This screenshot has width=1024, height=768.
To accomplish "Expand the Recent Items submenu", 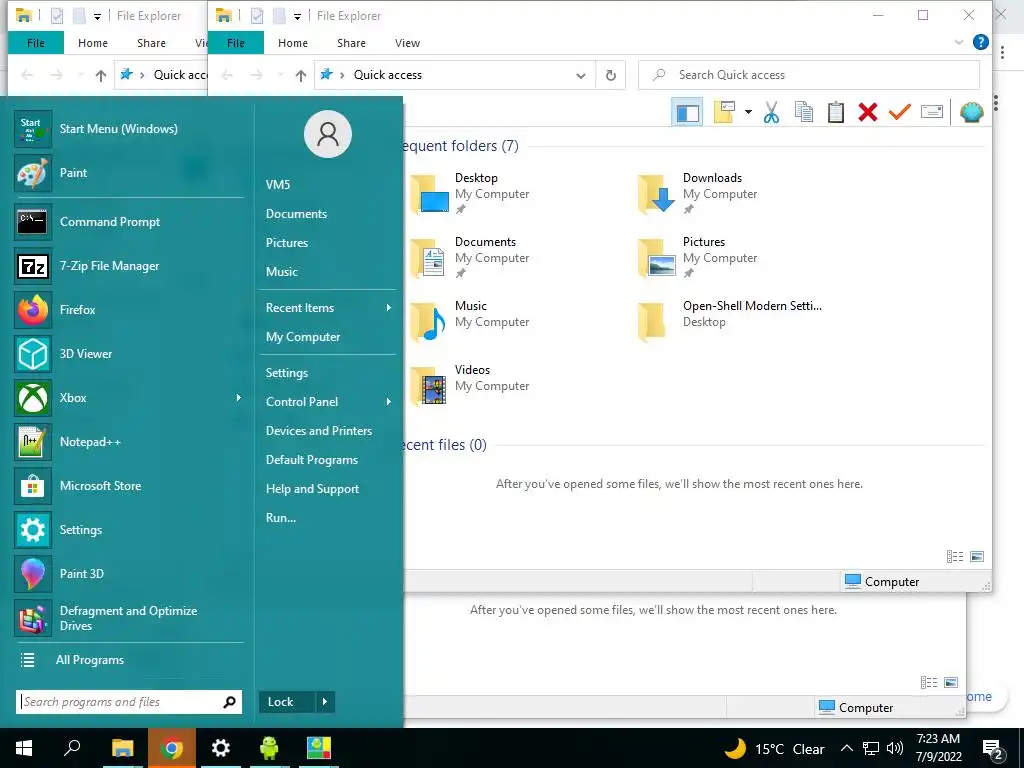I will 328,308.
